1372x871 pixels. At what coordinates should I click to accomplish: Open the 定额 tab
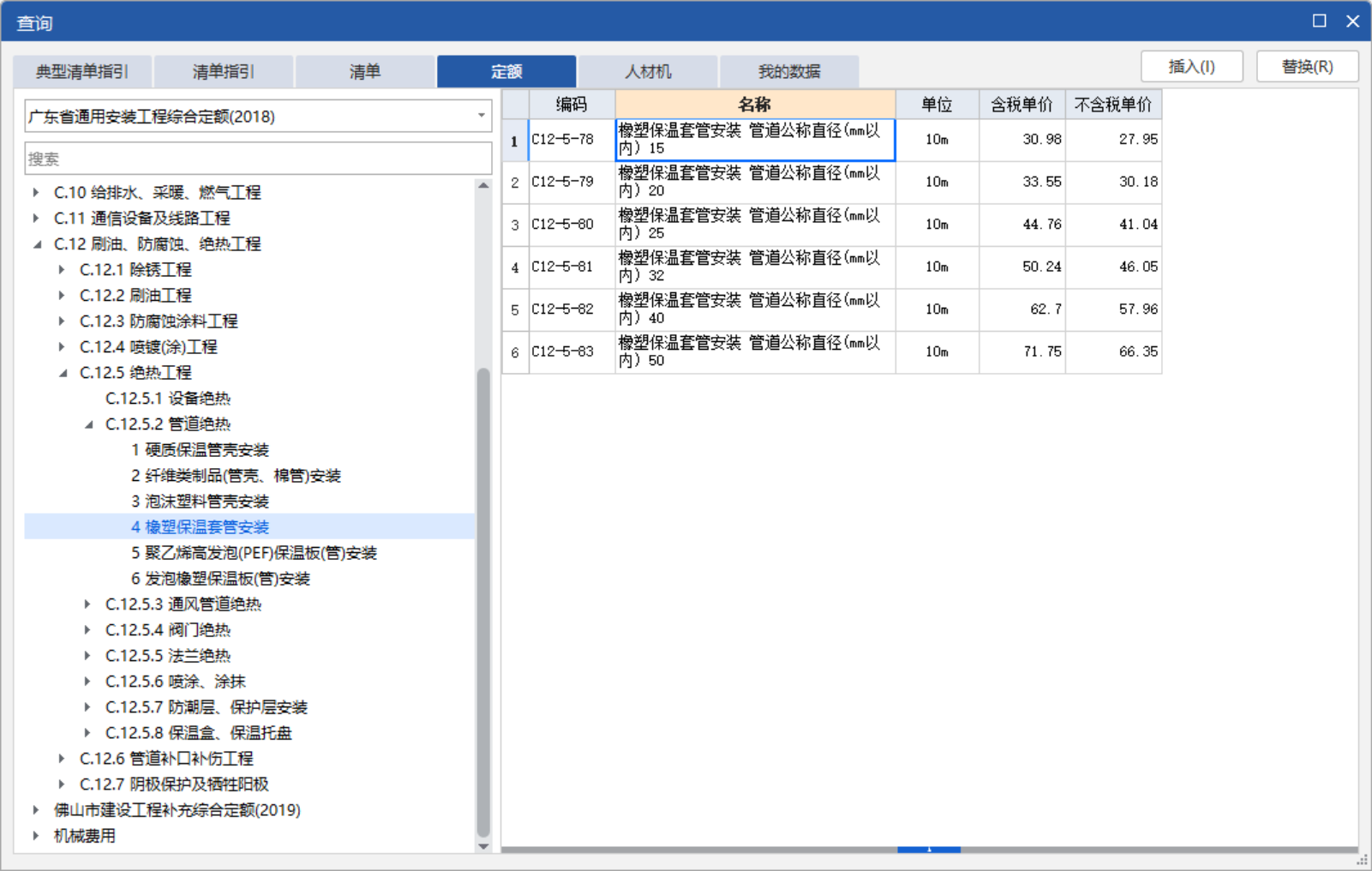pyautogui.click(x=506, y=72)
